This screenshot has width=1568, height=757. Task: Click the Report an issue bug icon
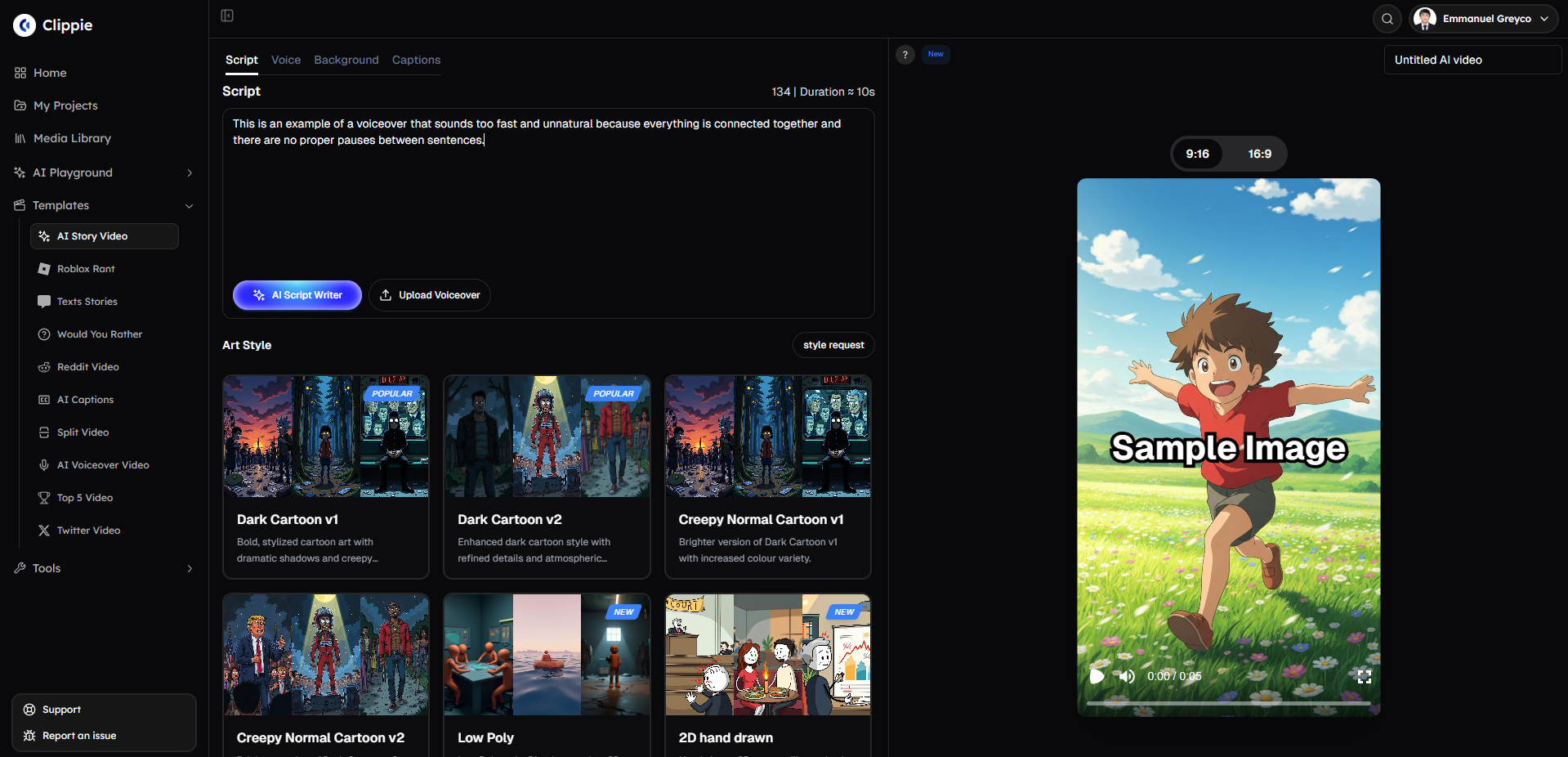pyautogui.click(x=29, y=736)
